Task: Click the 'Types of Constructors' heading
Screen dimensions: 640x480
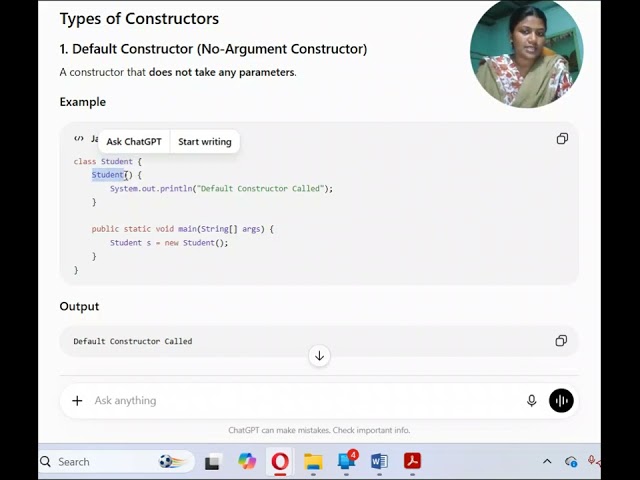Action: tap(139, 19)
